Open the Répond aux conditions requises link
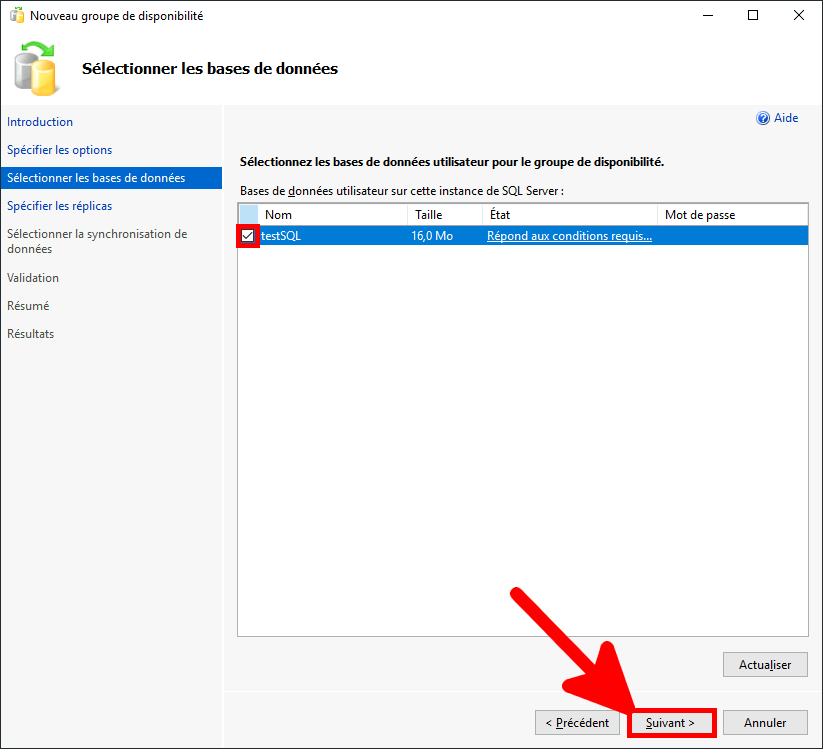Image resolution: width=823 pixels, height=749 pixels. pyautogui.click(x=569, y=236)
